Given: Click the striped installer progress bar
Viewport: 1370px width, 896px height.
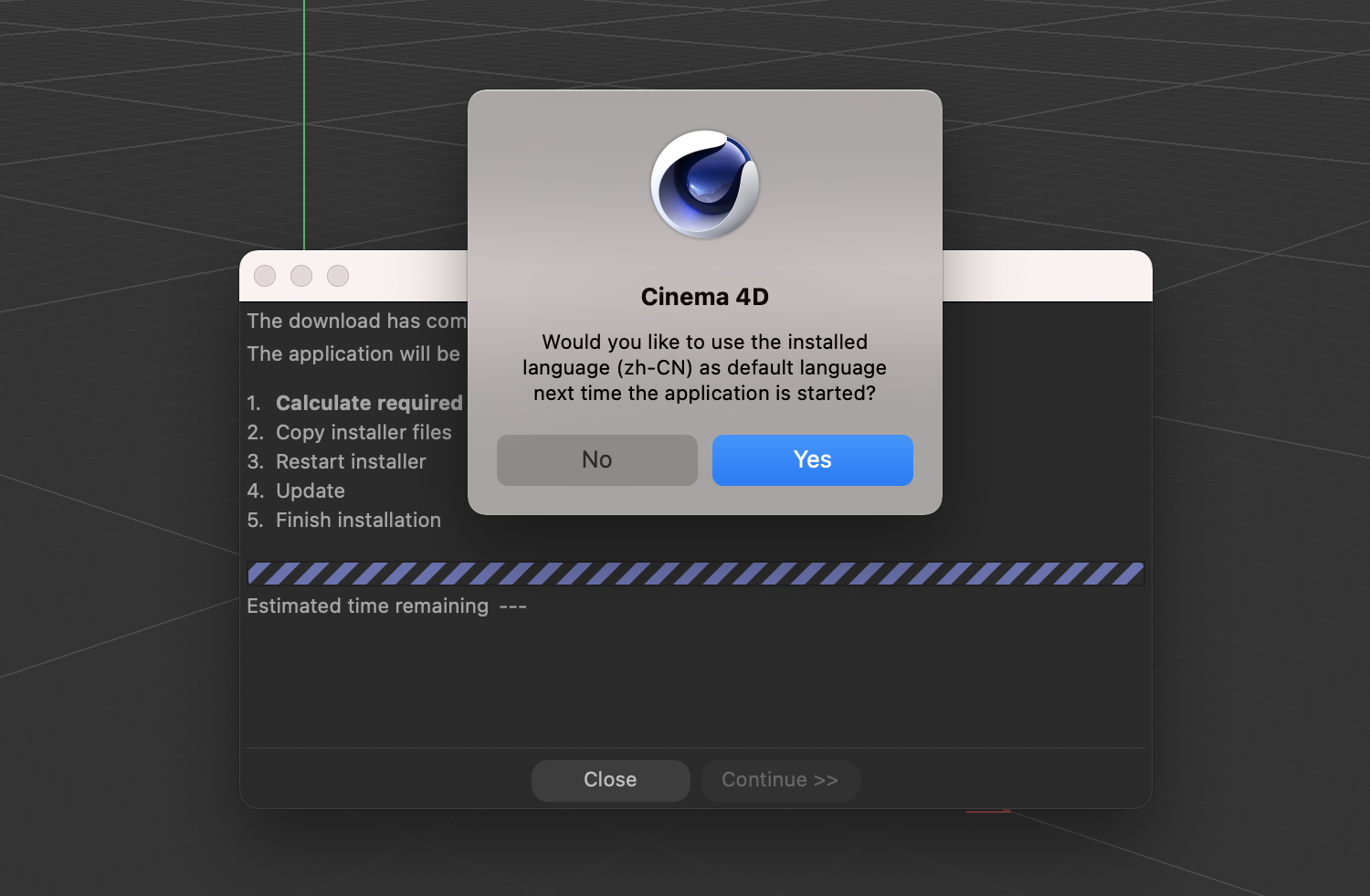Looking at the screenshot, I should coord(695,574).
